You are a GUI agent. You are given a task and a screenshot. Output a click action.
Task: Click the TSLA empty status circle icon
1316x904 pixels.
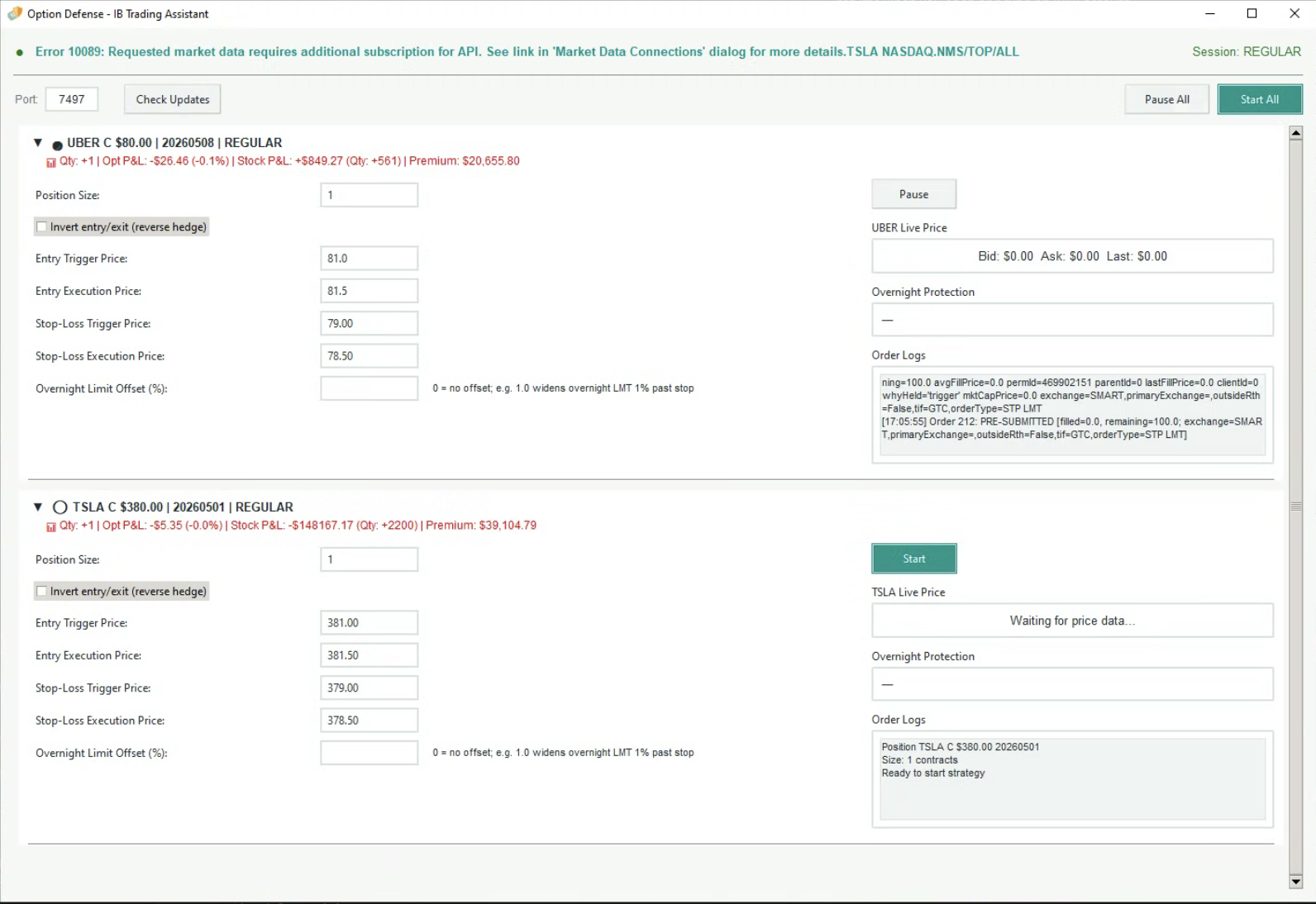(x=60, y=507)
